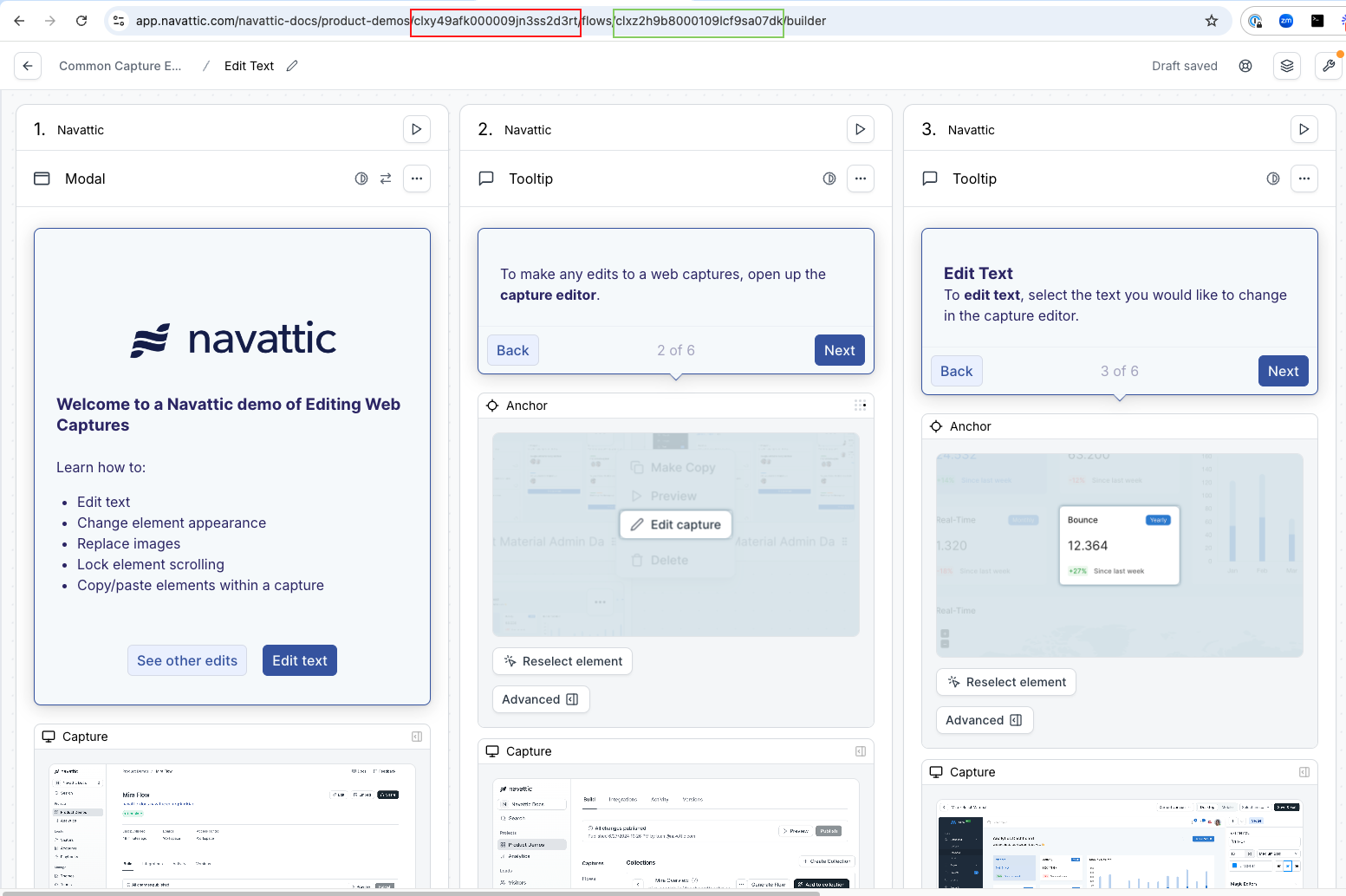Viewport: 1346px width, 896px height.
Task: Open the layers stack icon in the header
Action: [x=1287, y=66]
